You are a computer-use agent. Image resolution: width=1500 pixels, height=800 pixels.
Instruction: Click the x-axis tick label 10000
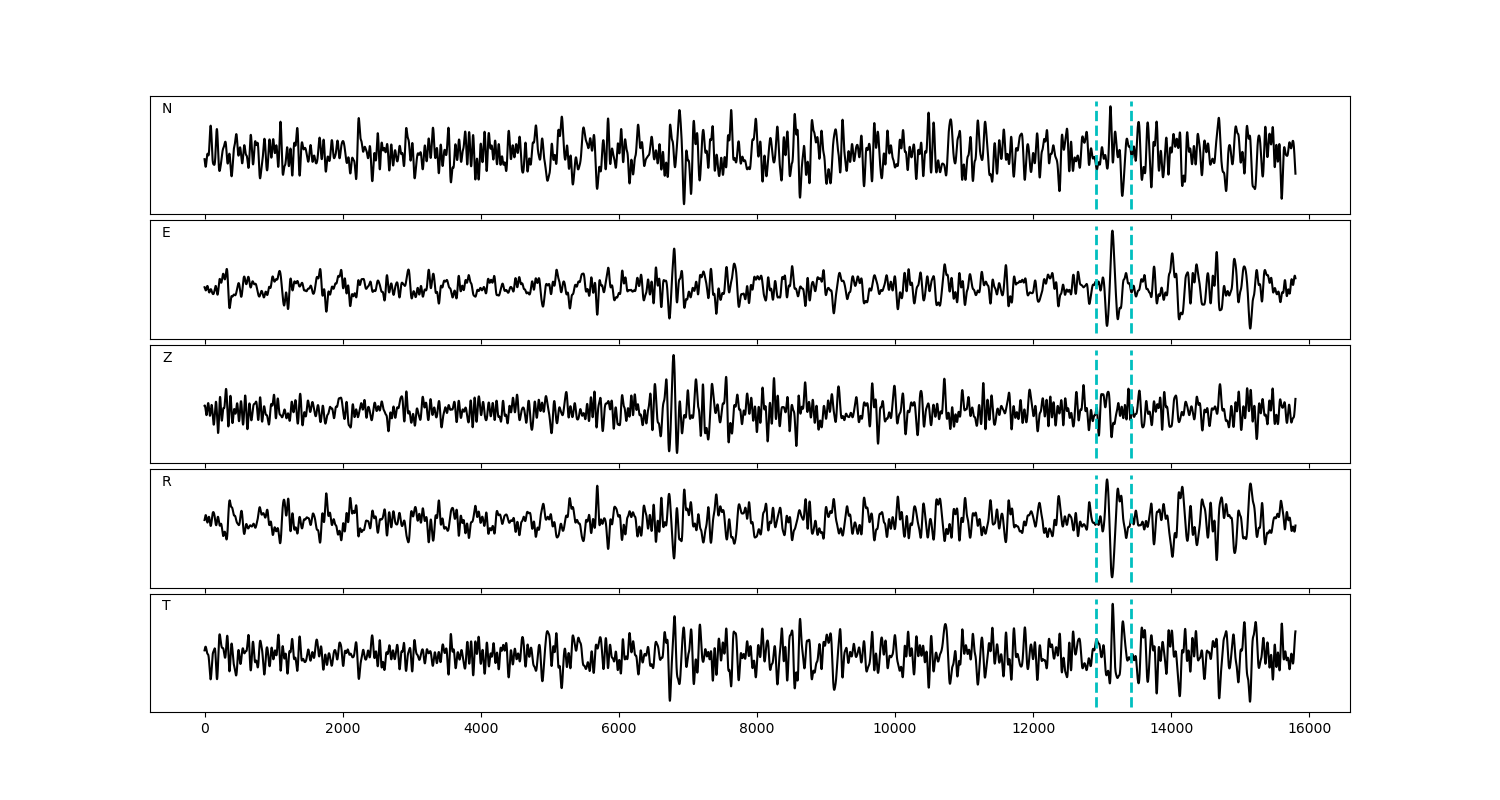(895, 730)
